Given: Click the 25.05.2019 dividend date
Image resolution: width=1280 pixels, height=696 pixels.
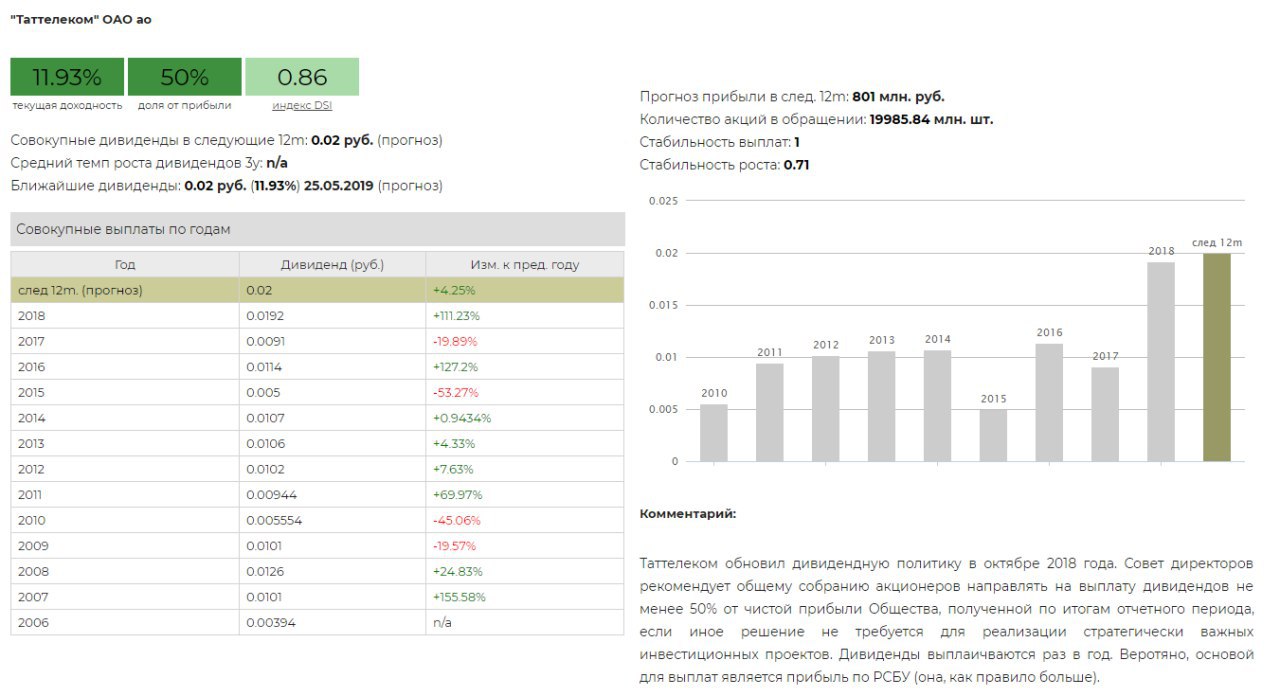Looking at the screenshot, I should (339, 186).
